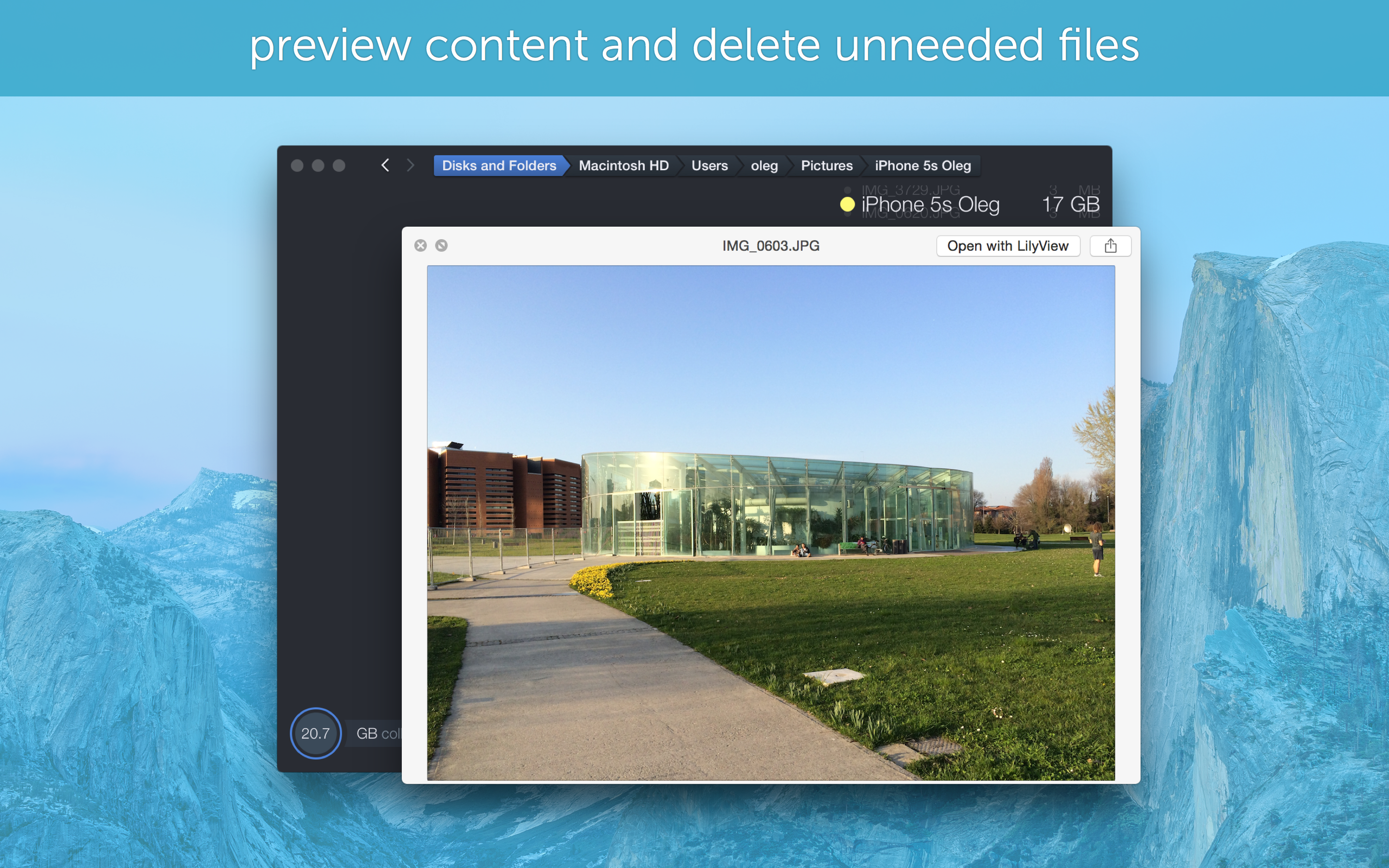Jump to the Macintosh HD breadcrumb
The width and height of the screenshot is (1389, 868).
click(623, 165)
